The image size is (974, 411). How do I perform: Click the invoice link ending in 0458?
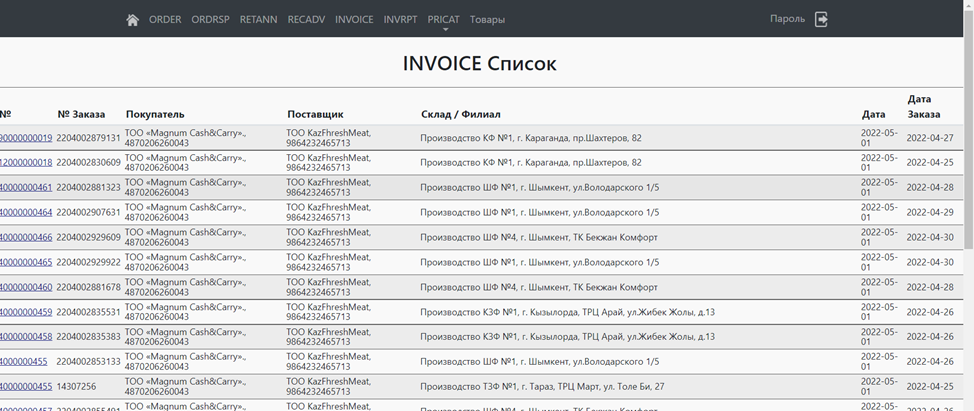pyautogui.click(x=26, y=337)
